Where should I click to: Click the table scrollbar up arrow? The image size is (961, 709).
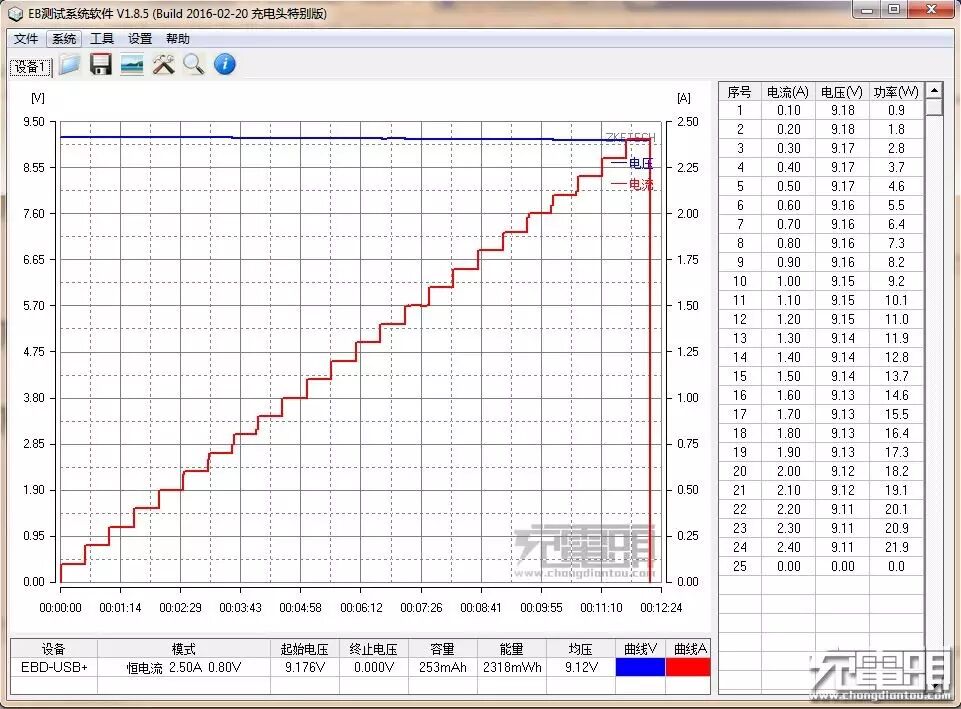[x=933, y=91]
